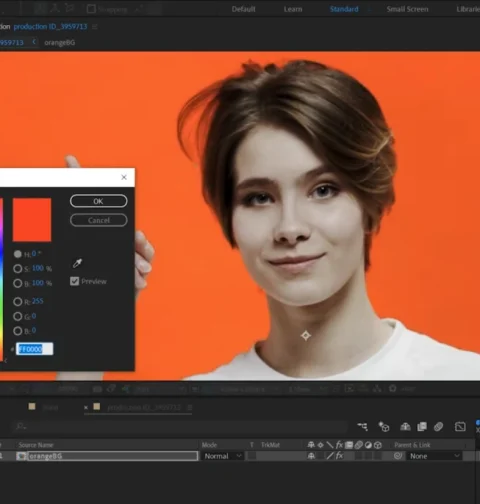Click the frame blending column header icon
The image size is (480, 504).
349,445
